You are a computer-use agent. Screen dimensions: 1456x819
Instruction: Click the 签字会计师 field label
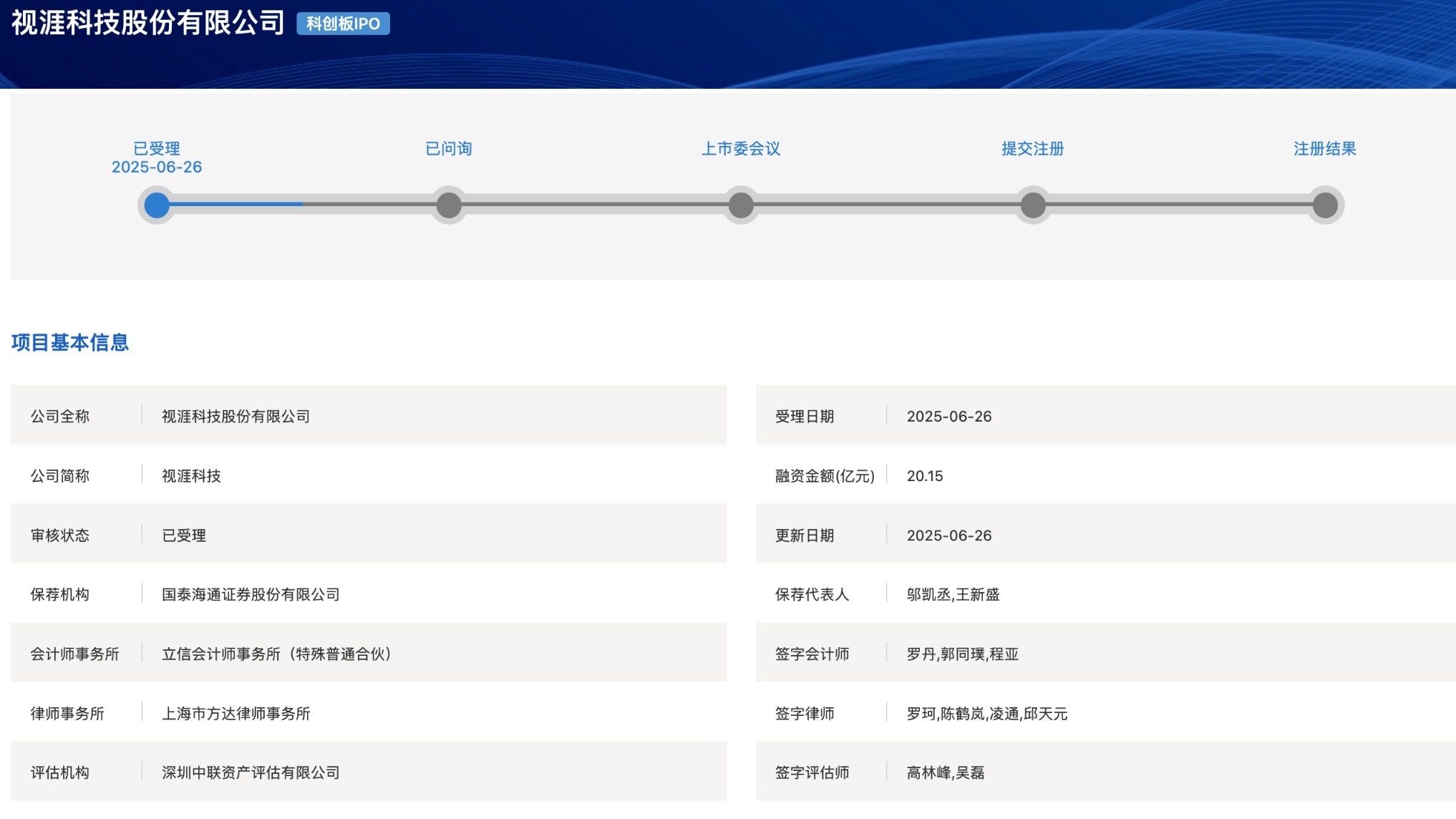(x=812, y=654)
